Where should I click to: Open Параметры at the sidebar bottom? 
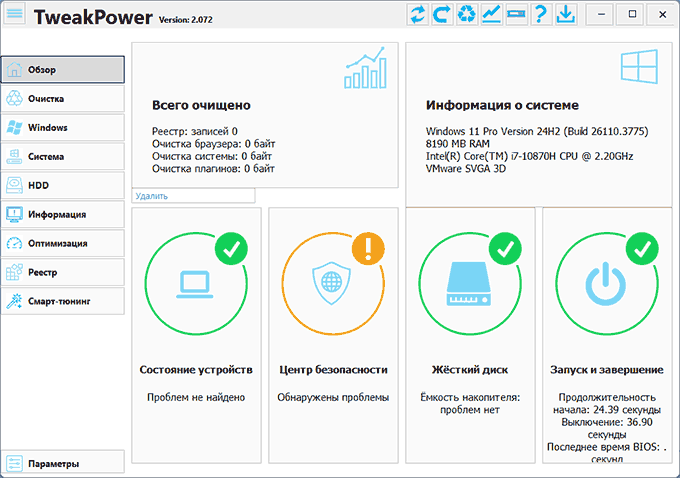(63, 463)
